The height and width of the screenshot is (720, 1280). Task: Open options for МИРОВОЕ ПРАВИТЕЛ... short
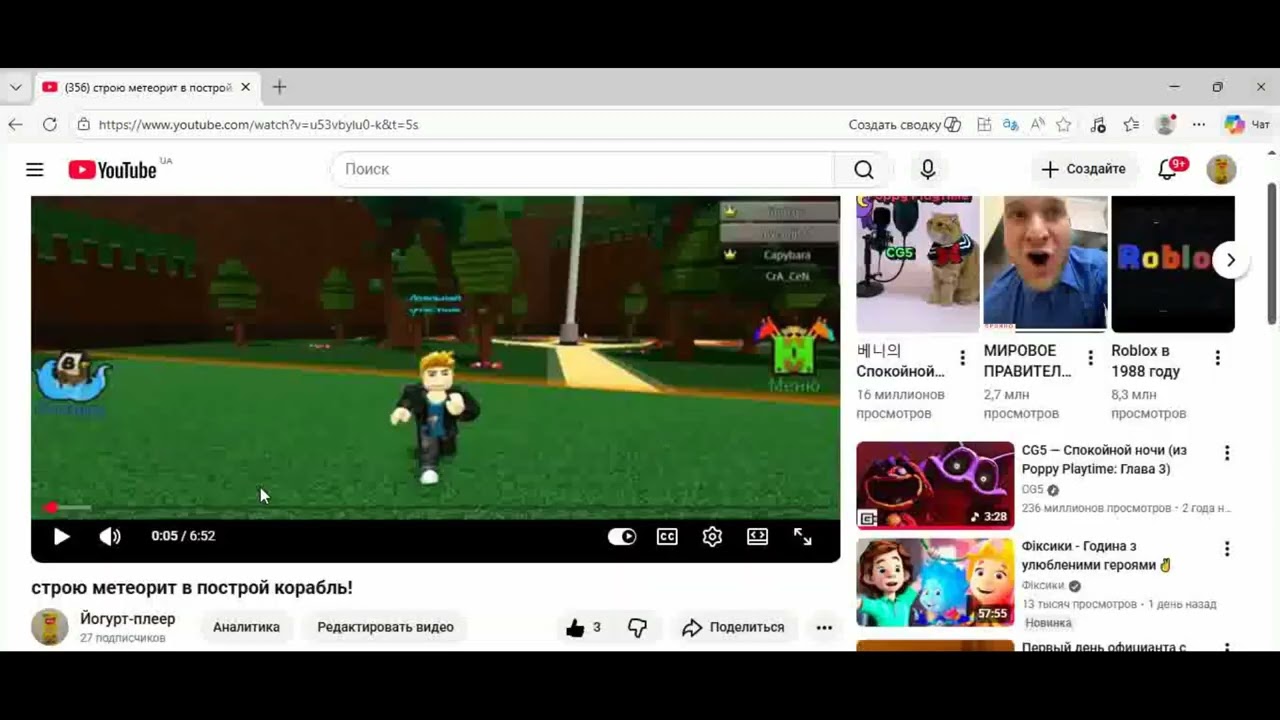coord(1090,358)
